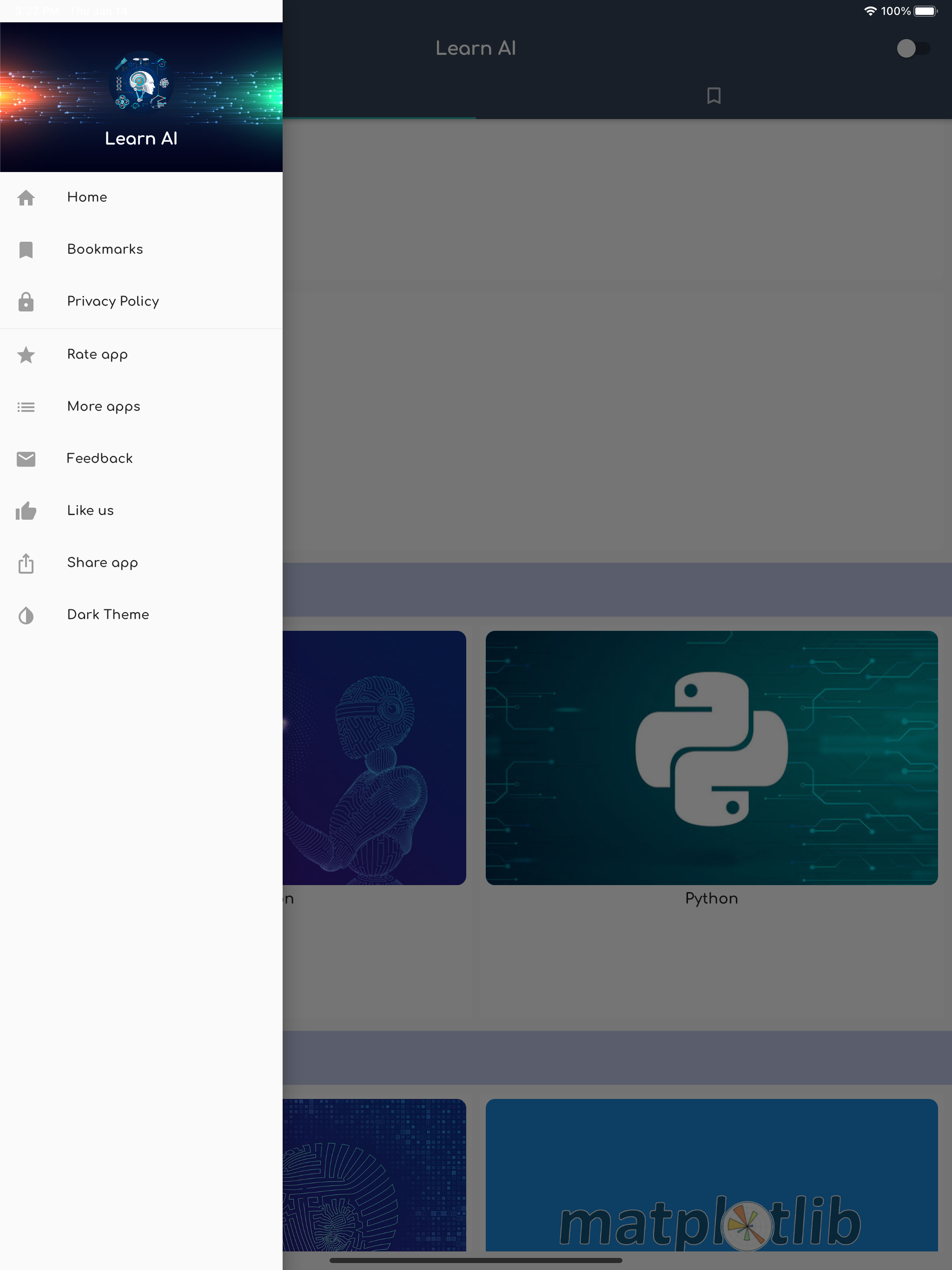Open the Python course thumbnail
Screen dimensions: 952x1270
point(711,757)
